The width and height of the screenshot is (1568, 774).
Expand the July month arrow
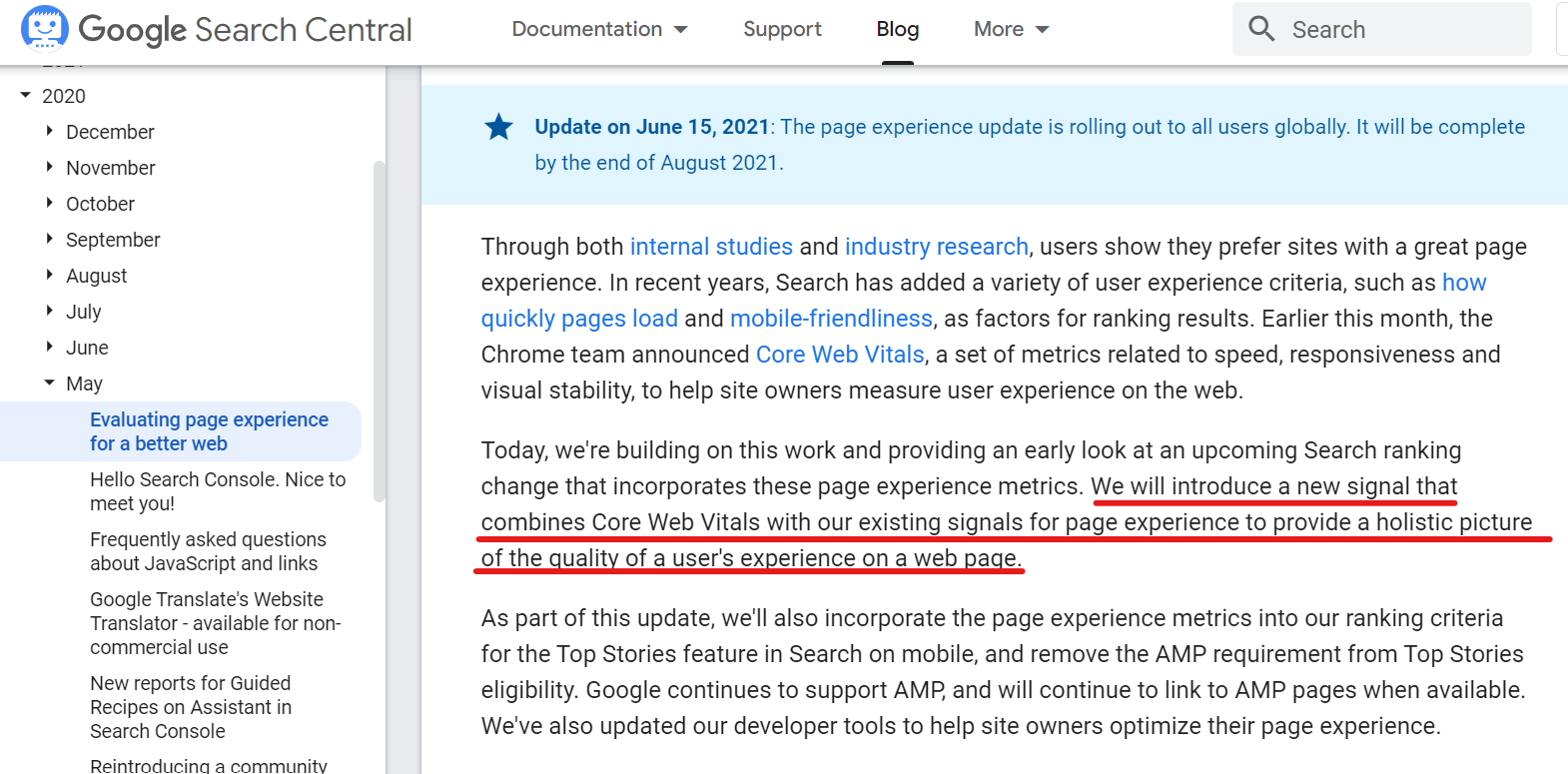50,311
